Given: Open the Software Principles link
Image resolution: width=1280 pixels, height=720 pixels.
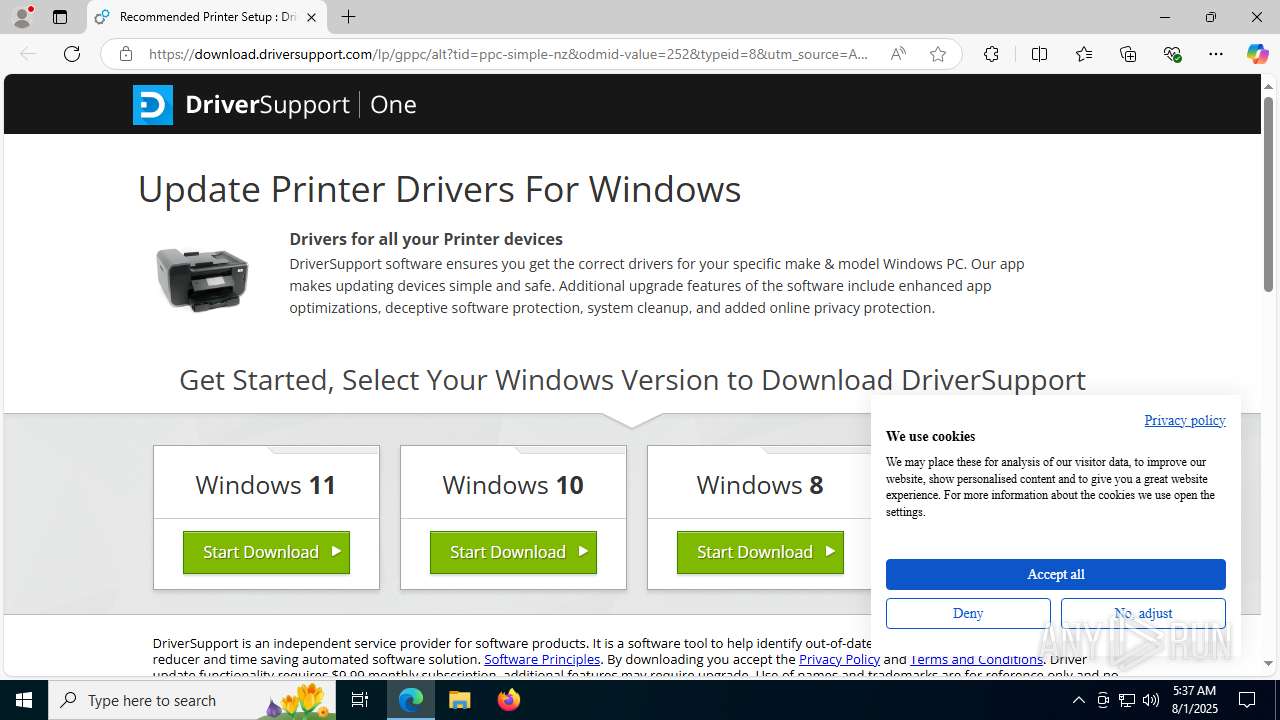Looking at the screenshot, I should point(542,659).
